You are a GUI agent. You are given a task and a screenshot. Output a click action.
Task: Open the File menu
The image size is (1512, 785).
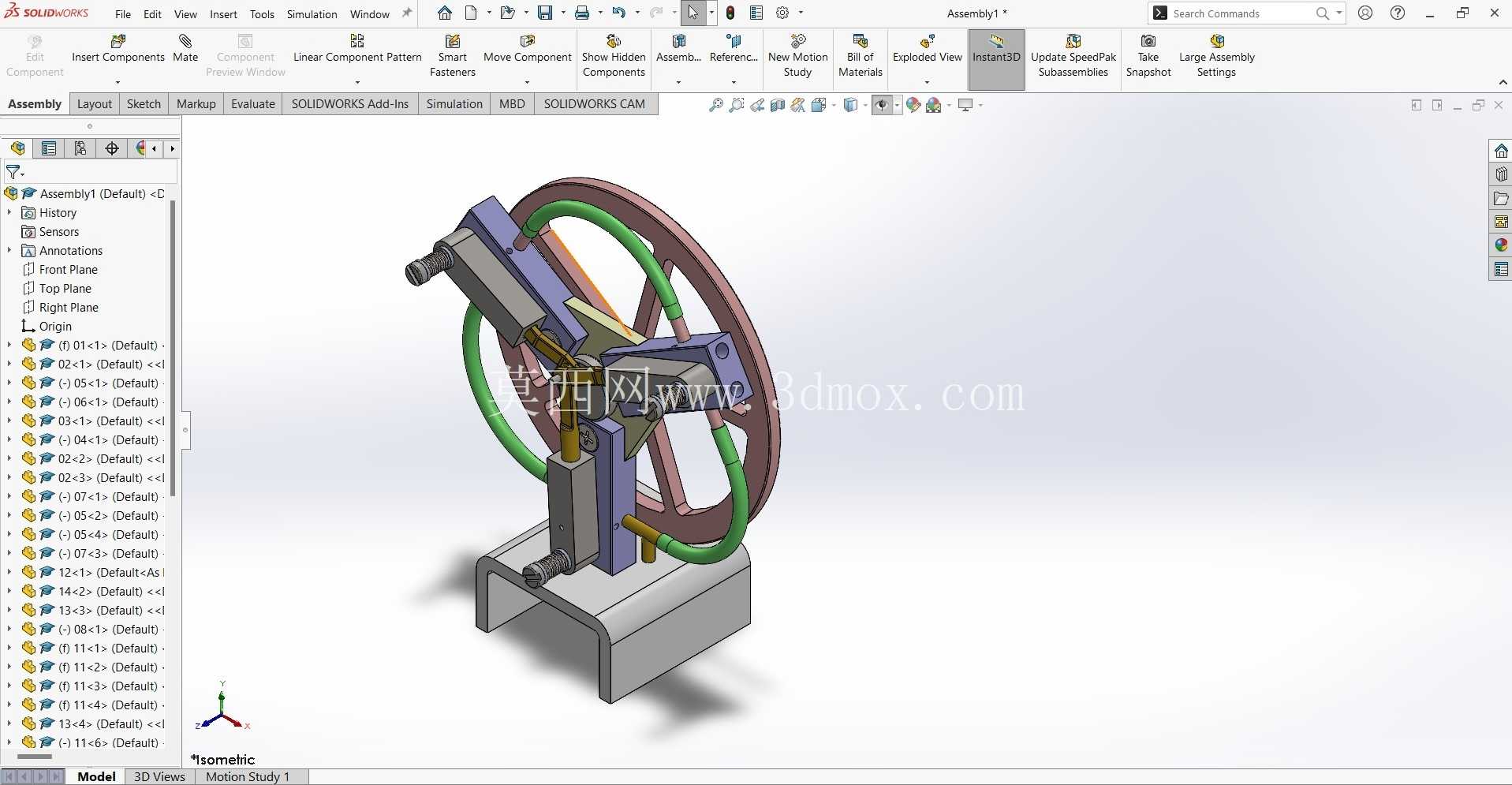pyautogui.click(x=123, y=14)
